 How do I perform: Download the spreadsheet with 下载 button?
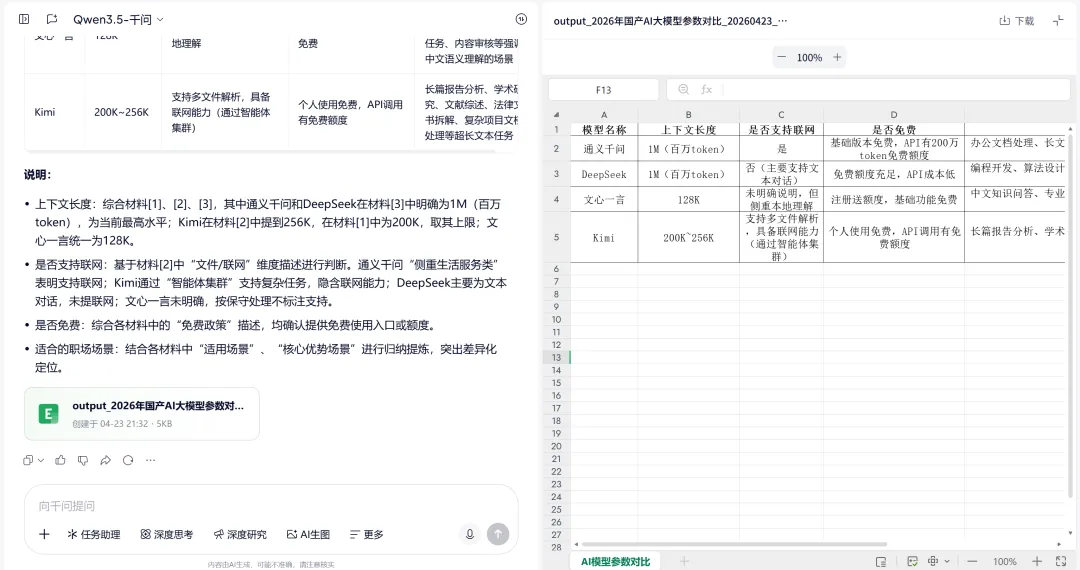click(1017, 21)
